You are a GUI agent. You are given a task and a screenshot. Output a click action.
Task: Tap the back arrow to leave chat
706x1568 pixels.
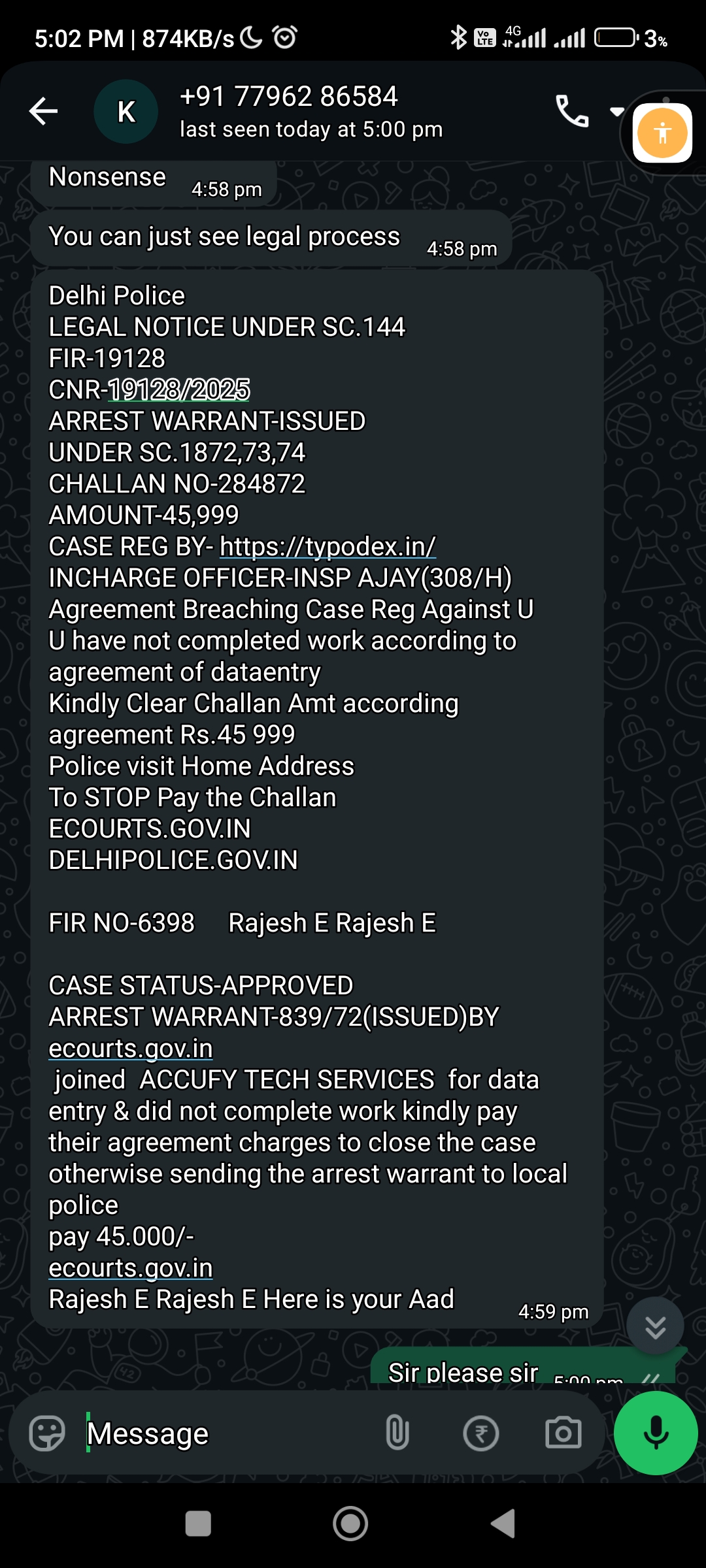(44, 111)
